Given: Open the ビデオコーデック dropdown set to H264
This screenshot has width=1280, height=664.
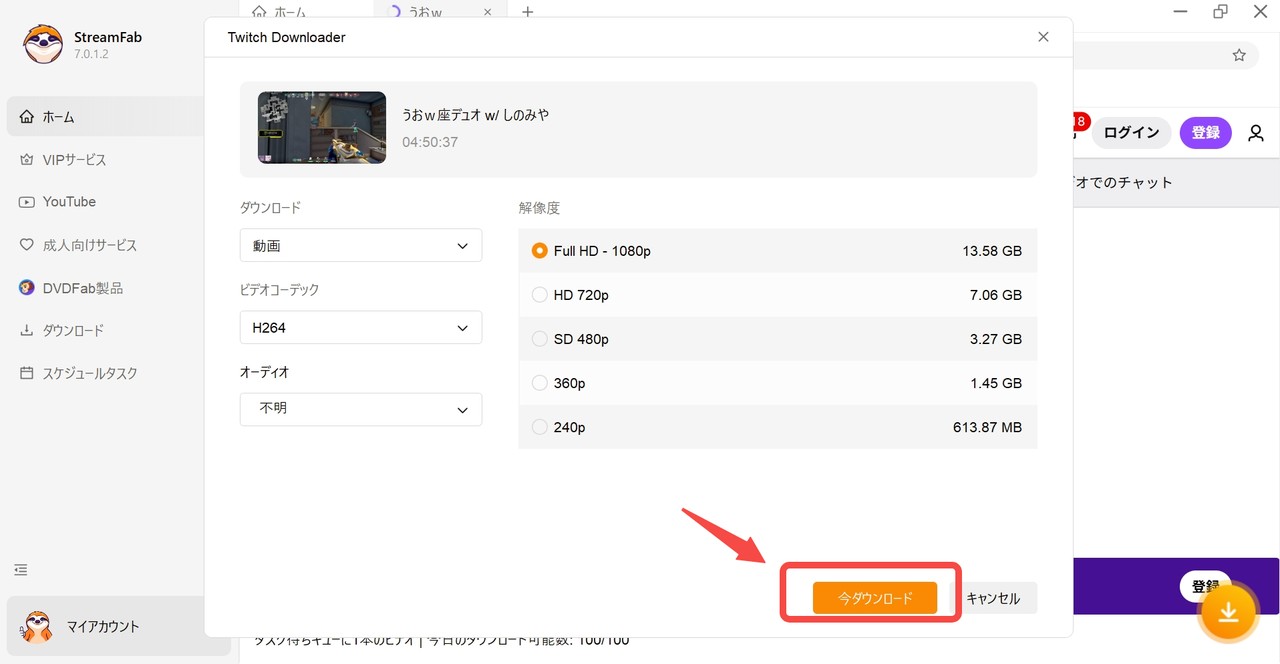Looking at the screenshot, I should 360,328.
